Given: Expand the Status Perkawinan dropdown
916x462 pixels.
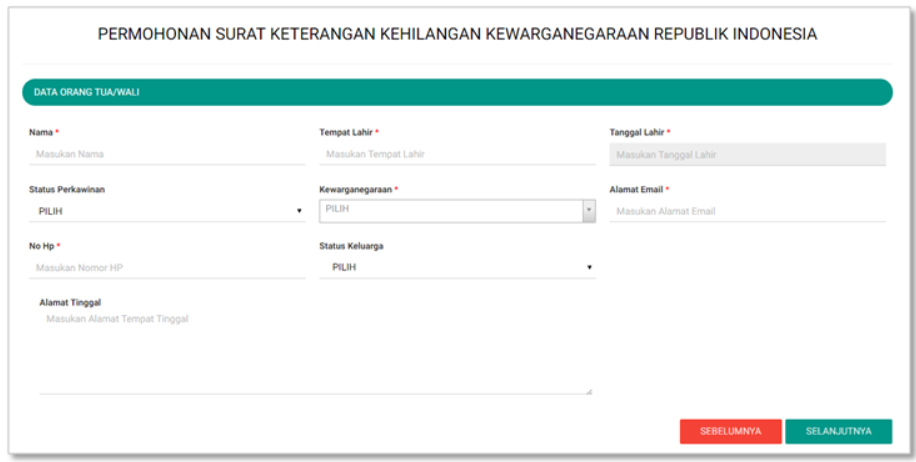Looking at the screenshot, I should (167, 211).
